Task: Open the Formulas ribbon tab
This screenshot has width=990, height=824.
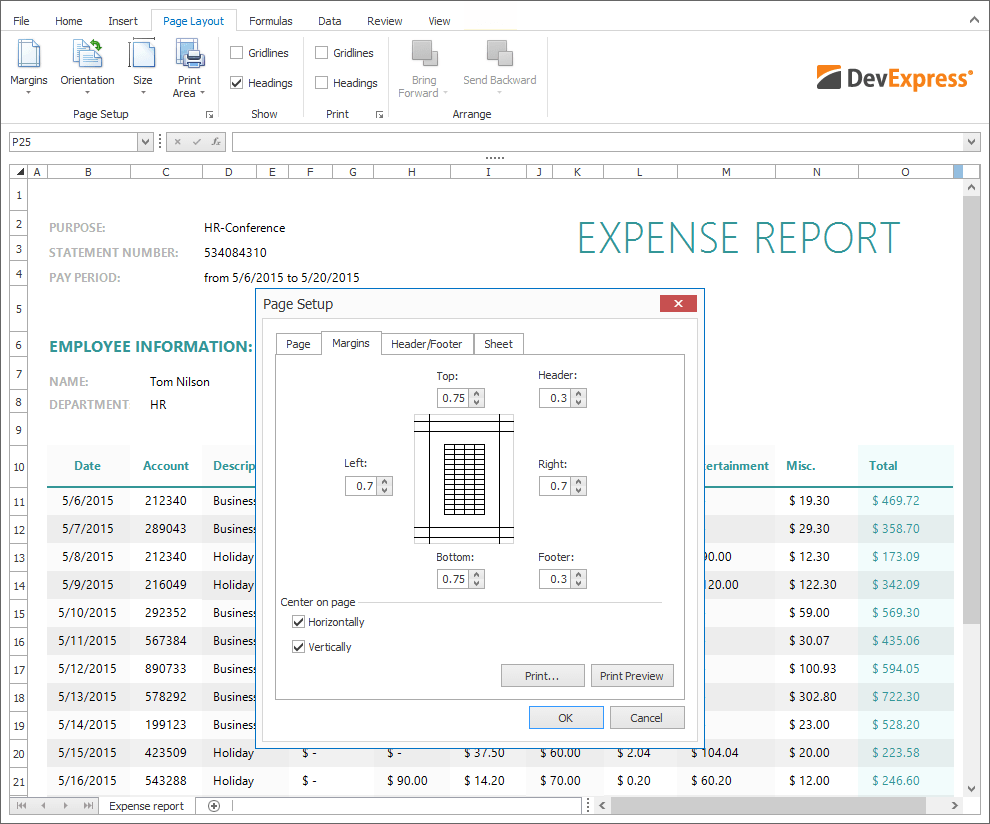Action: pyautogui.click(x=271, y=21)
